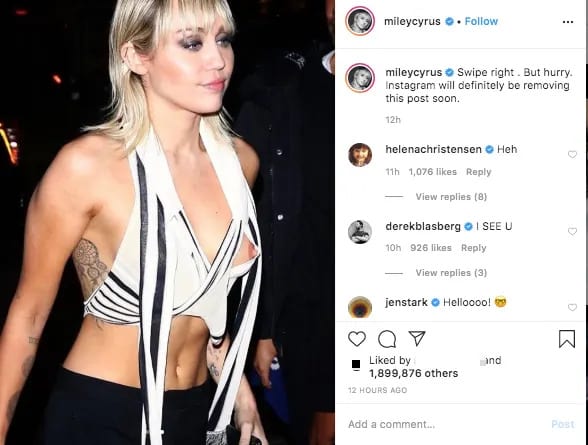Like the post with heart icon
The width and height of the screenshot is (588, 445).
pos(357,339)
